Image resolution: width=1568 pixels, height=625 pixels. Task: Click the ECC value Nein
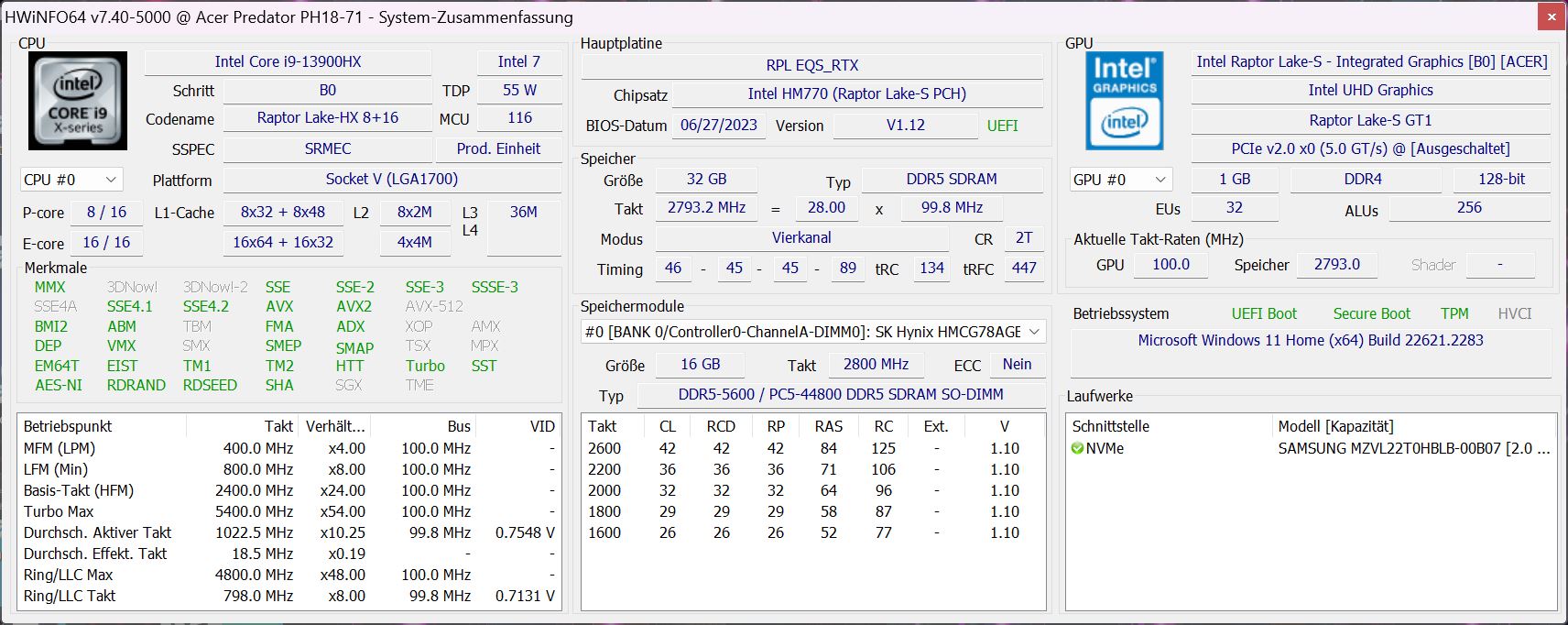(x=1017, y=365)
